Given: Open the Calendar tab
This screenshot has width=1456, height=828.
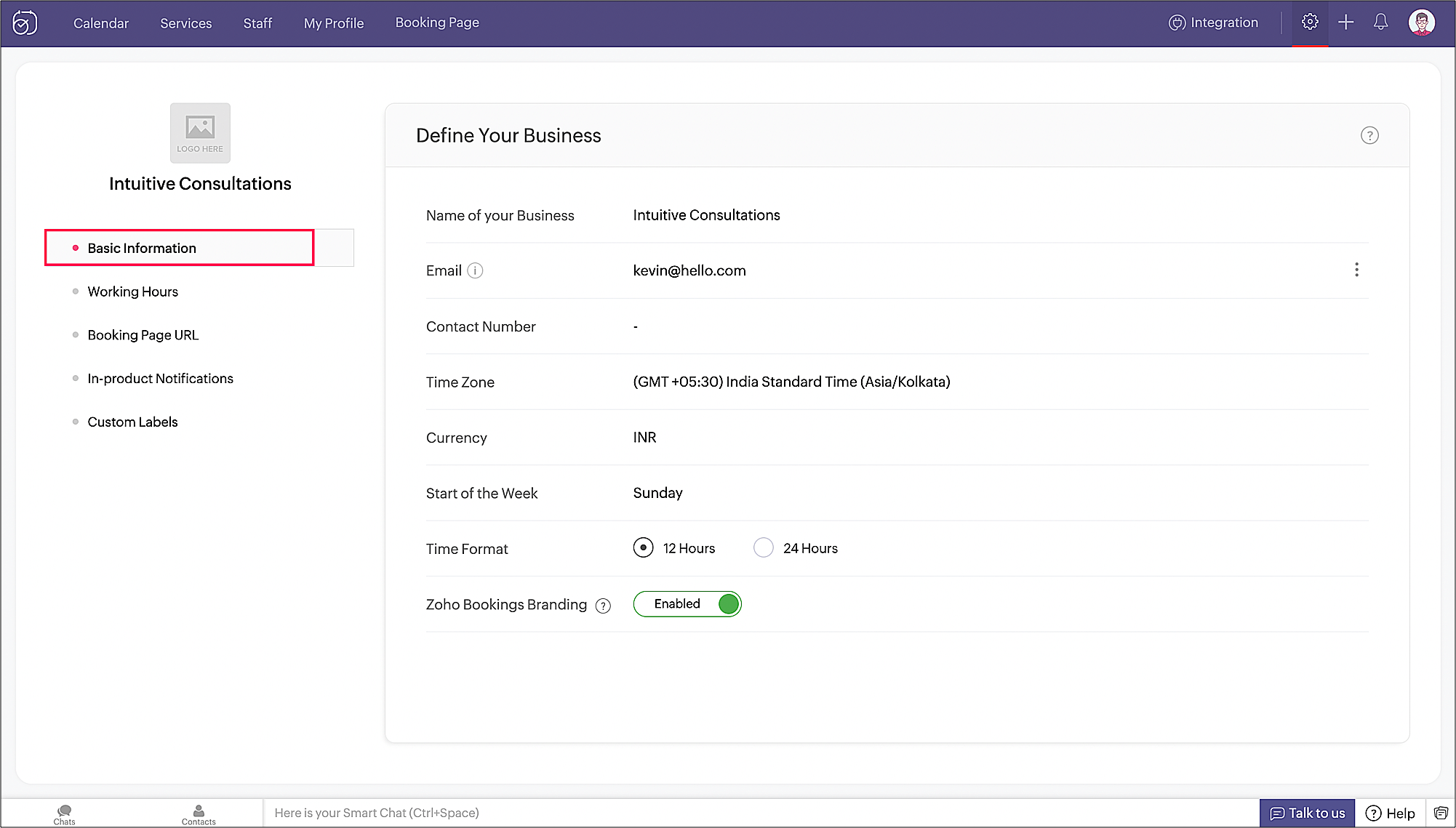Looking at the screenshot, I should tap(101, 23).
